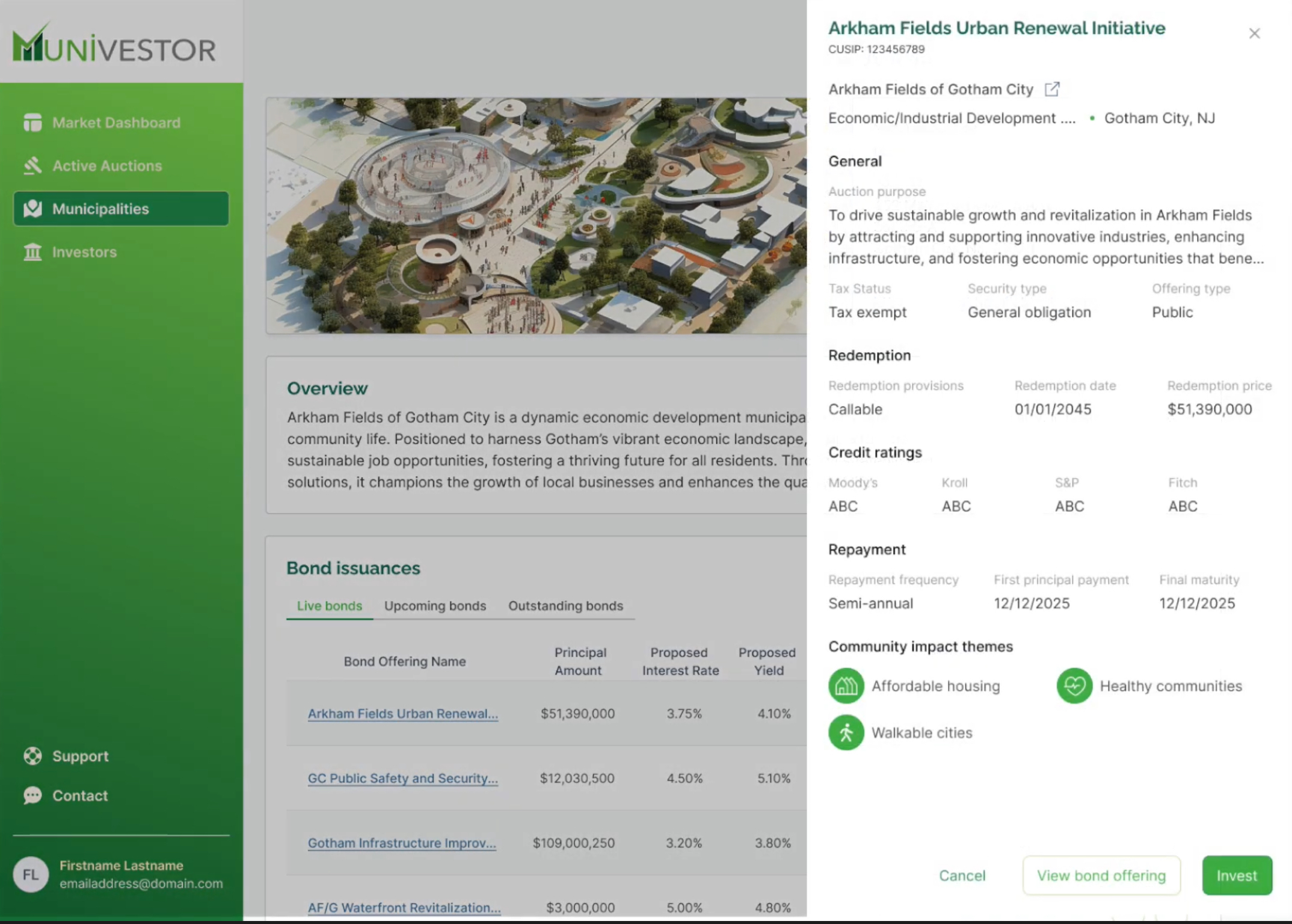Viewport: 1292px width, 924px height.
Task: Open issuer external link icon
Action: pos(1051,90)
